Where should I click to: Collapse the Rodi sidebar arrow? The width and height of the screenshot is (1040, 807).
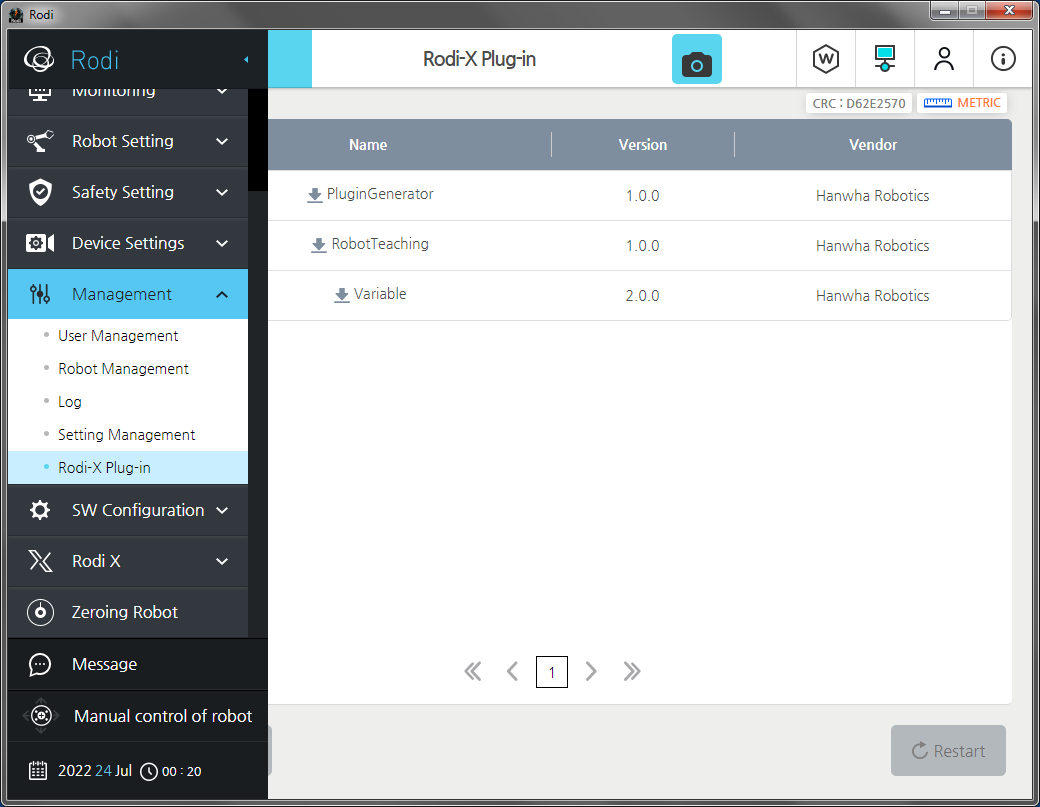(246, 60)
